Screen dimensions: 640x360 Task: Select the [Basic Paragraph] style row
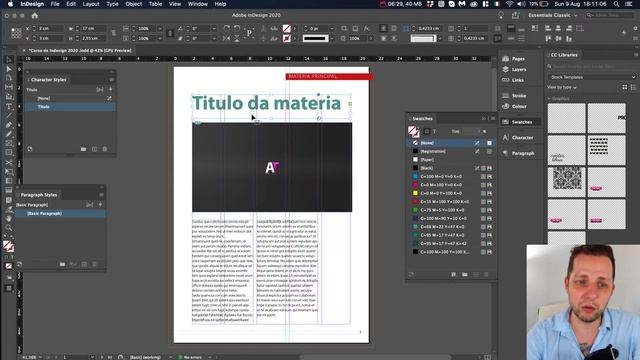pyautogui.click(x=61, y=213)
